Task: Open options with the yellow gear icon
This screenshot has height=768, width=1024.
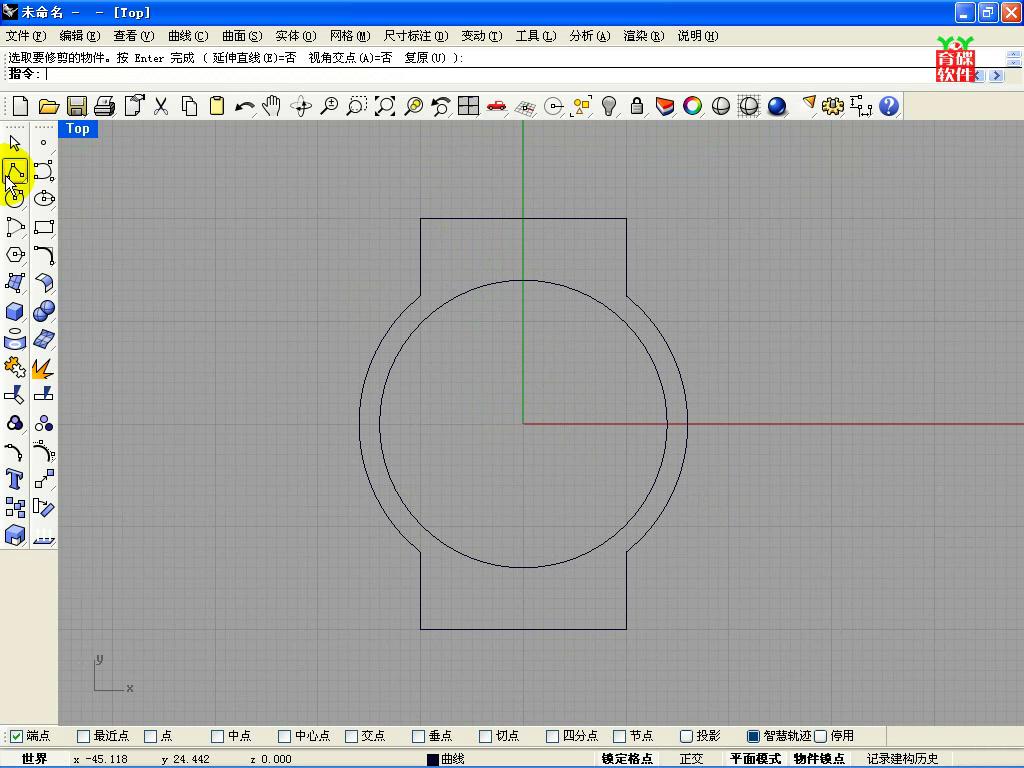Action: (x=833, y=106)
